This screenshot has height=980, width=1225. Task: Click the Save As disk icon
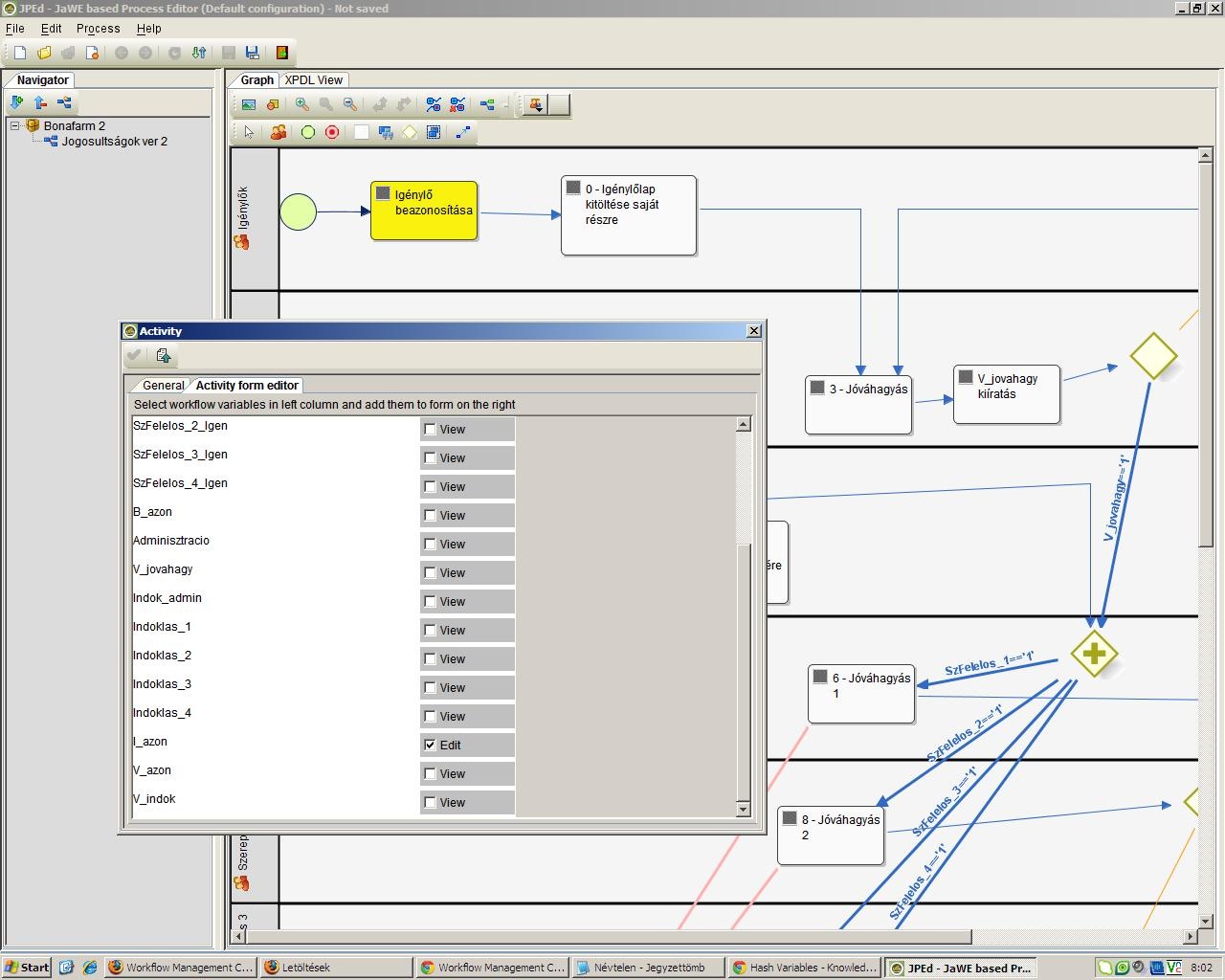click(x=253, y=53)
